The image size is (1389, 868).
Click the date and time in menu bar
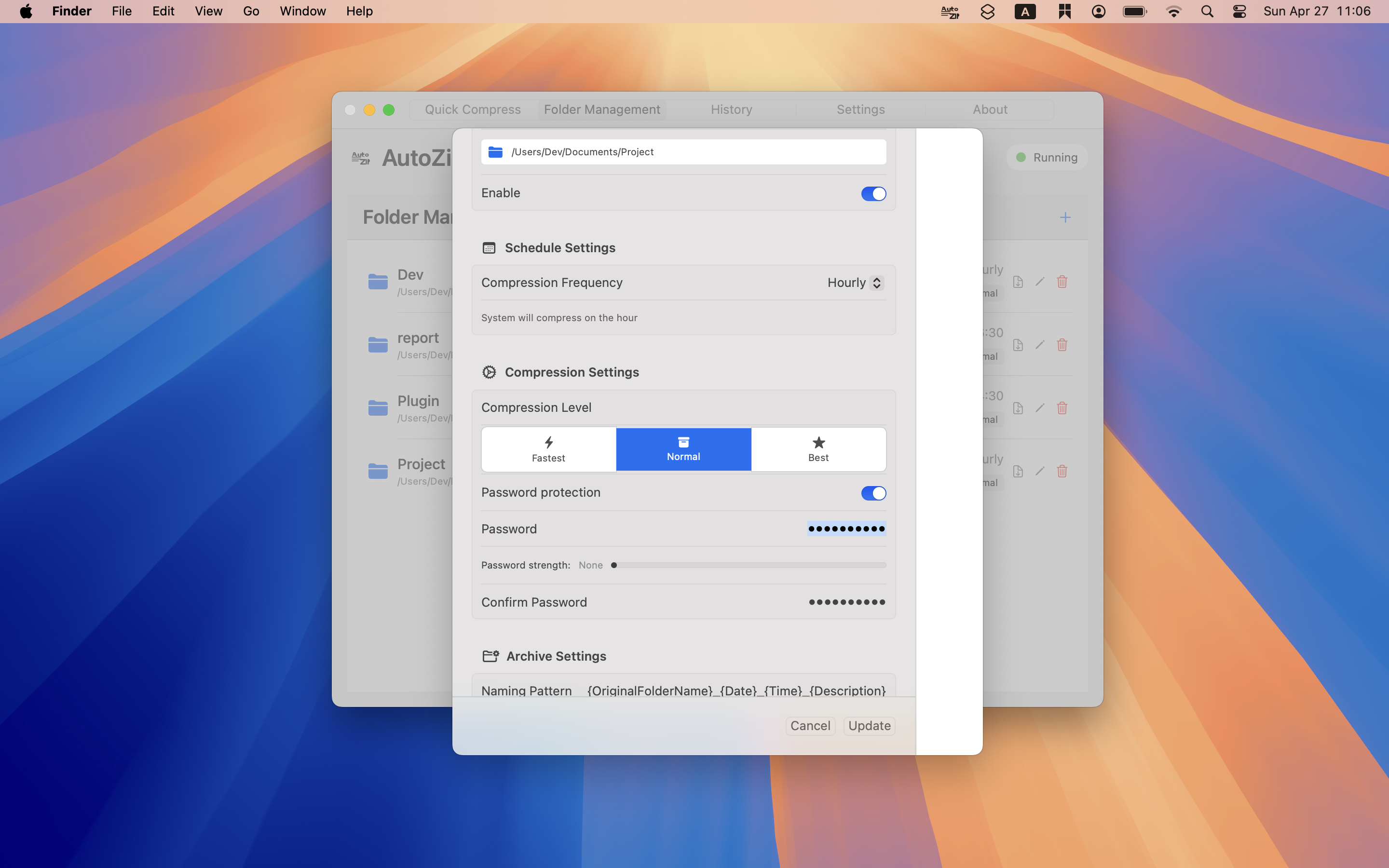click(x=1317, y=12)
